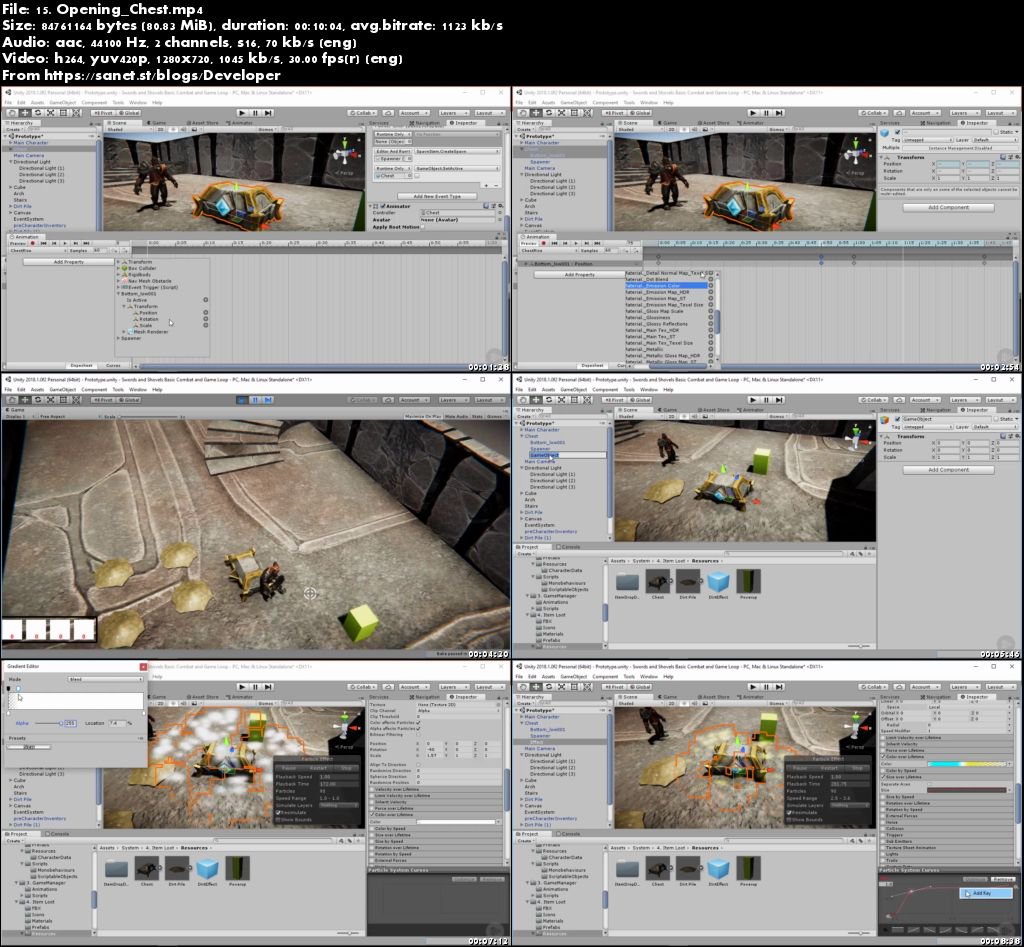Toggle 2D scene mode in the 00:05:46 frame
1024x947 pixels.
(x=671, y=416)
